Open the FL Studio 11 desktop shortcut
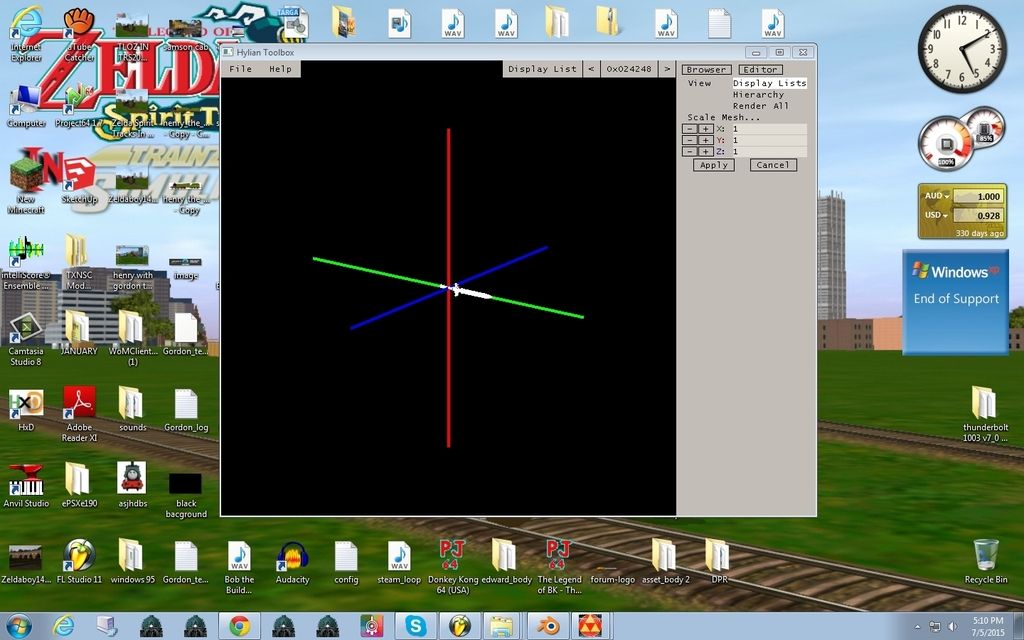1024x640 pixels. pyautogui.click(x=79, y=556)
